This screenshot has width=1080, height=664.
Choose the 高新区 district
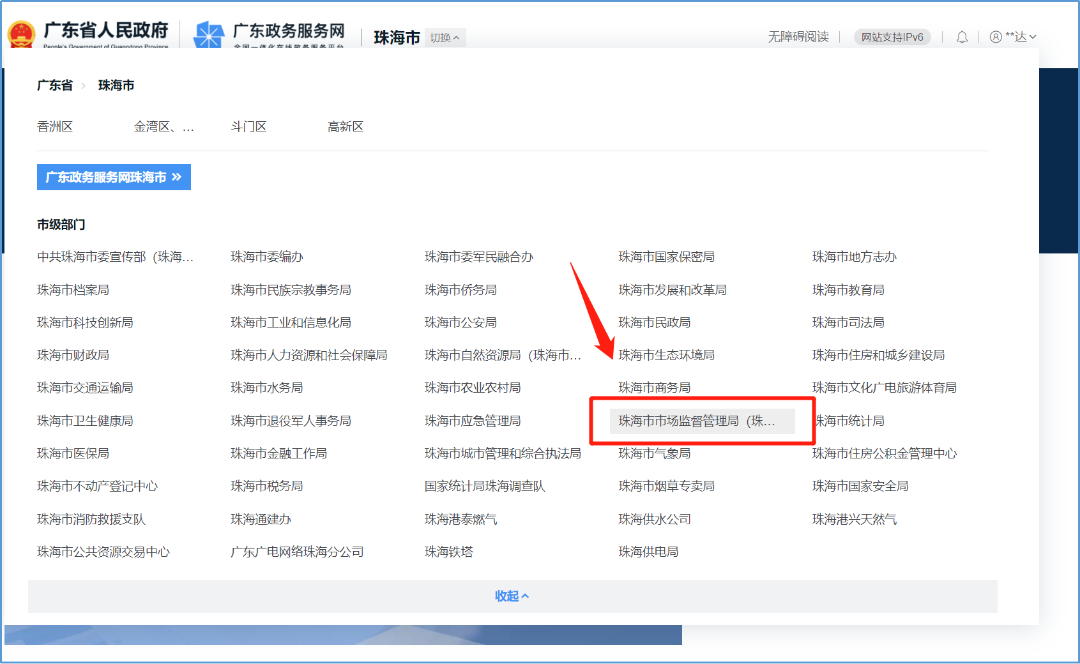[345, 127]
